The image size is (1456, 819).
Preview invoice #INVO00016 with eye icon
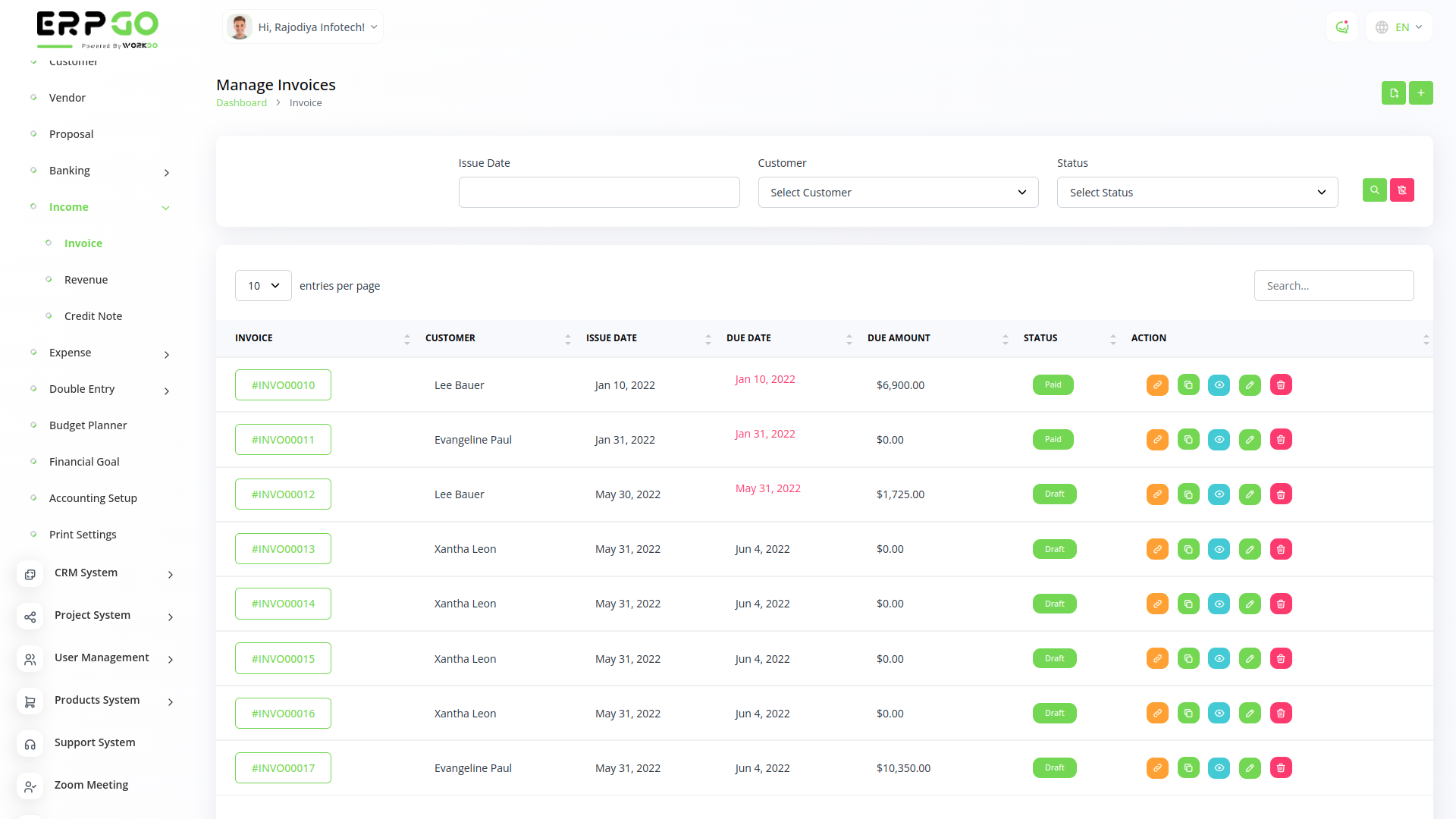1219,714
